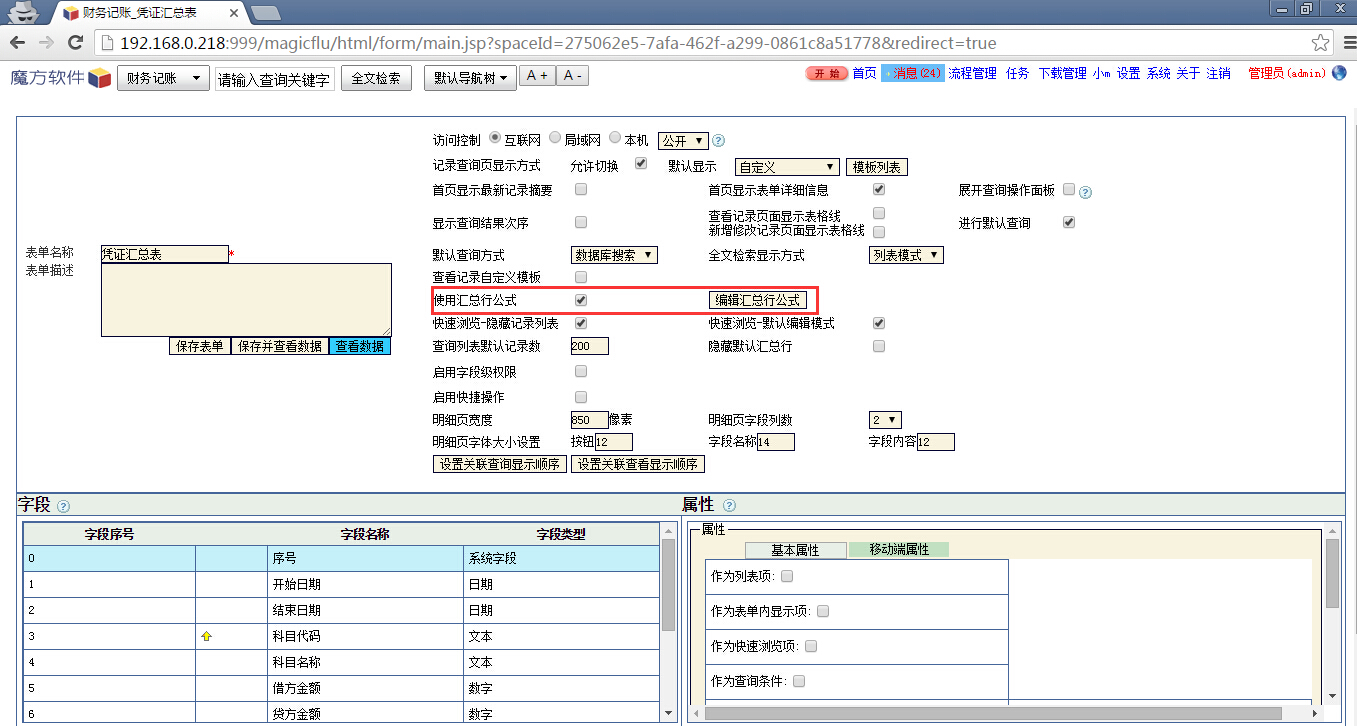1357x726 pixels.
Task: Open 消息(24) notifications
Action: [911, 73]
